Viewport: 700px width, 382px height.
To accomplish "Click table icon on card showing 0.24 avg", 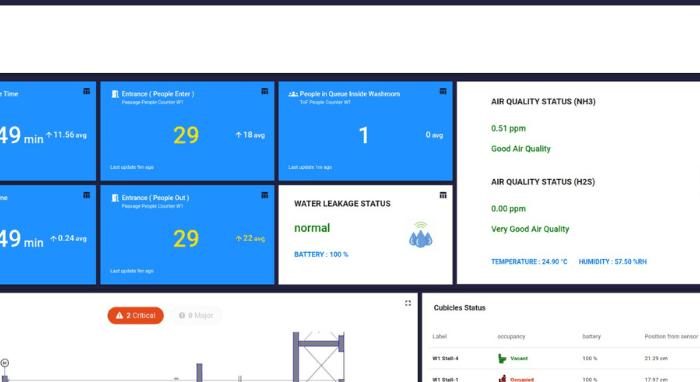I will coord(87,195).
